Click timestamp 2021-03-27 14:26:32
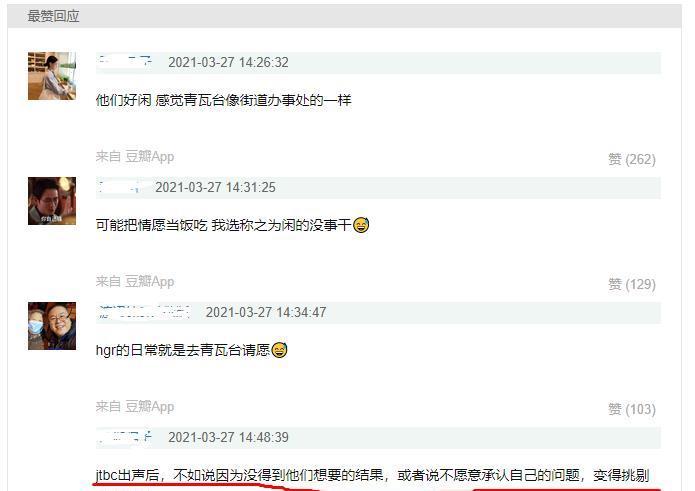The image size is (695, 491). [228, 62]
